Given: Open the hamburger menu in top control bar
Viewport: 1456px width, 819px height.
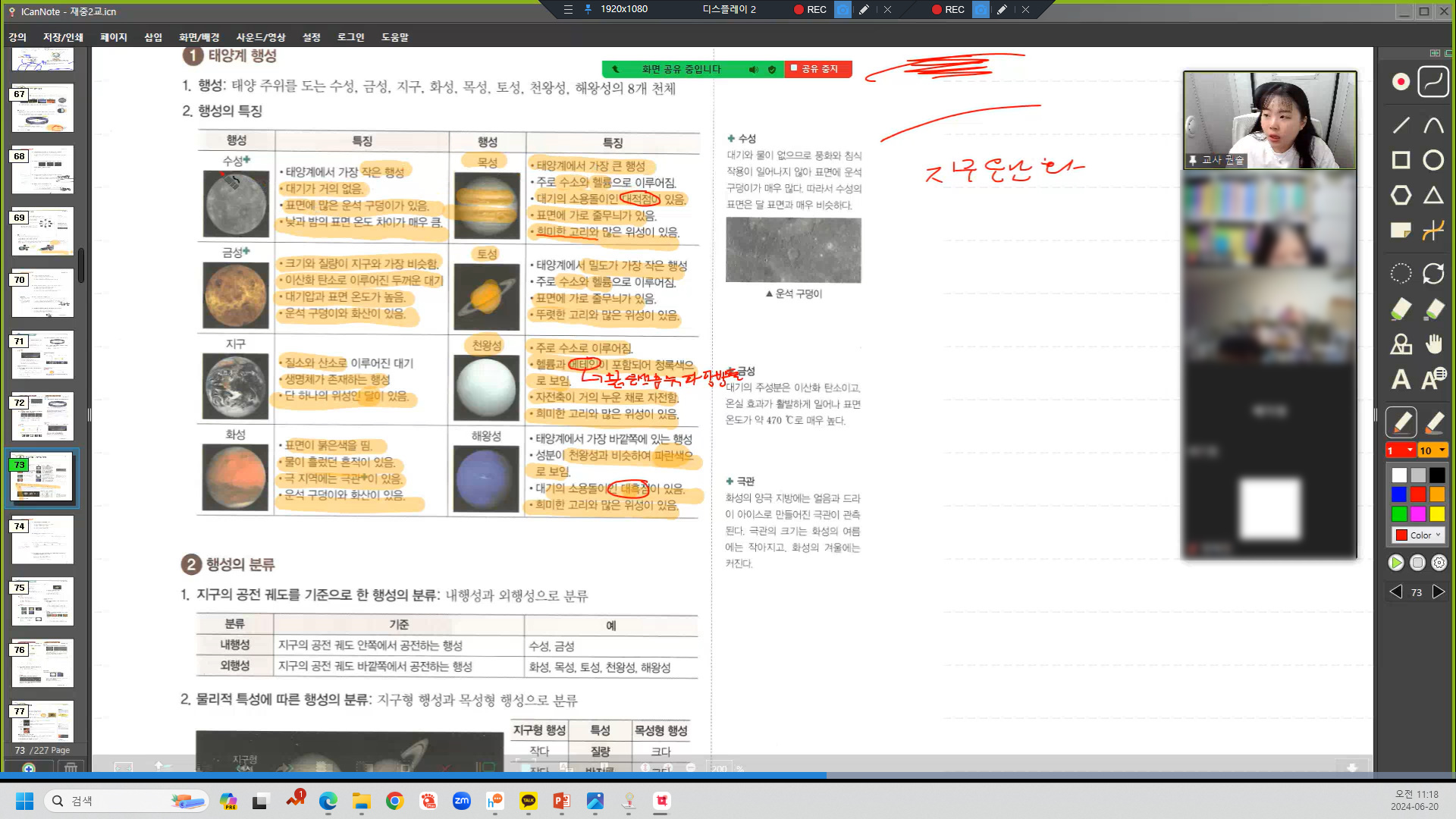Looking at the screenshot, I should point(568,9).
